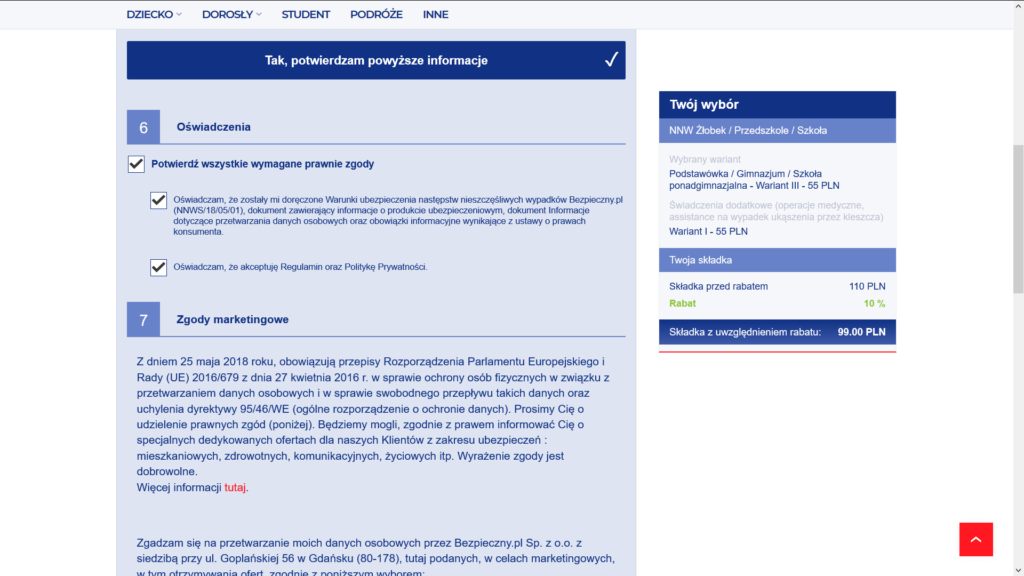The width and height of the screenshot is (1024, 576).
Task: Uncheck the Regulamin and Polityka Prywatności checkbox
Action: pyautogui.click(x=158, y=267)
